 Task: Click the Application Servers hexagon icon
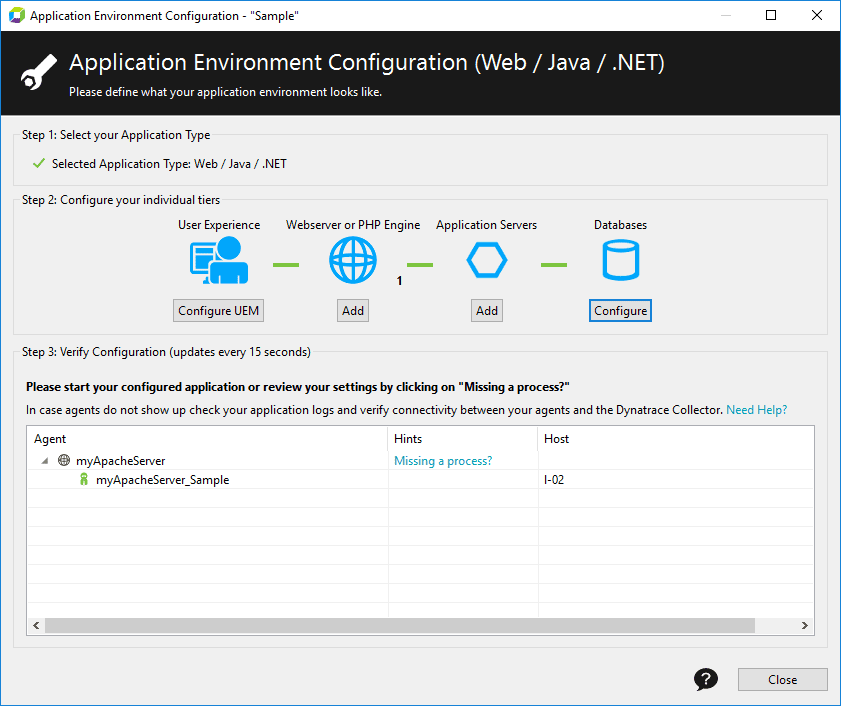[486, 260]
